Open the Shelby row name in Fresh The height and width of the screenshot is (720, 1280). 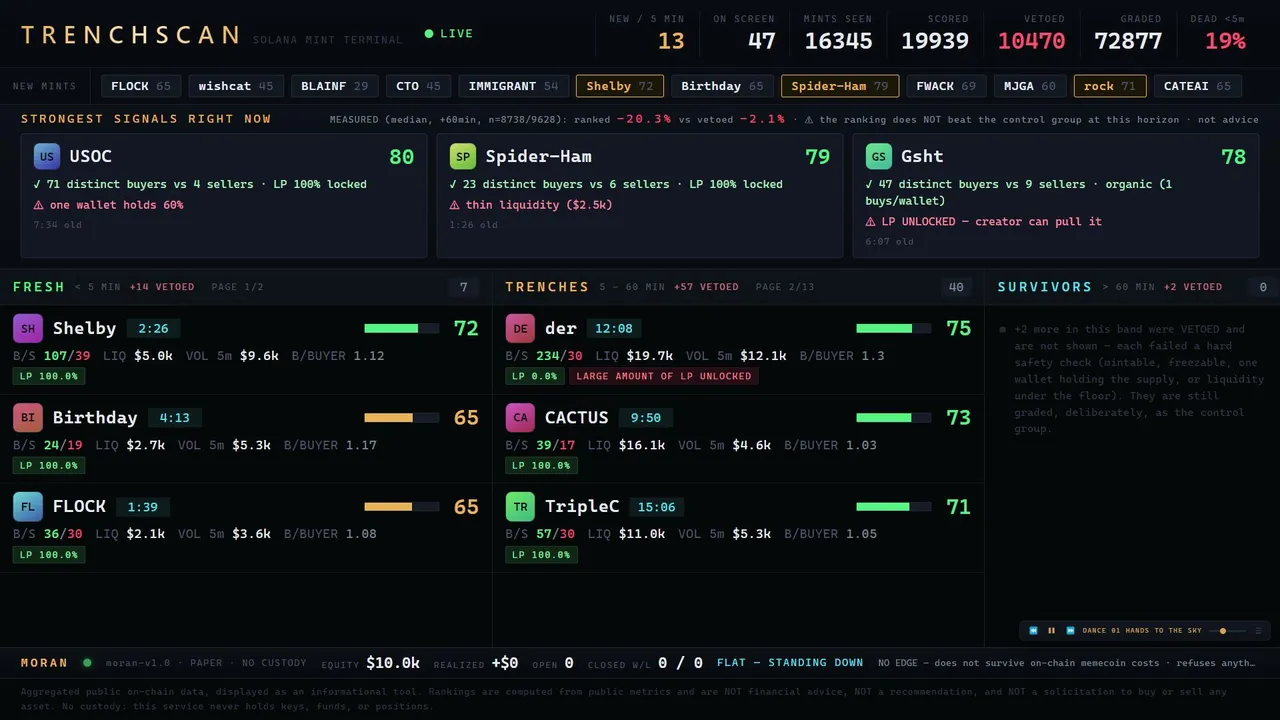[85, 328]
